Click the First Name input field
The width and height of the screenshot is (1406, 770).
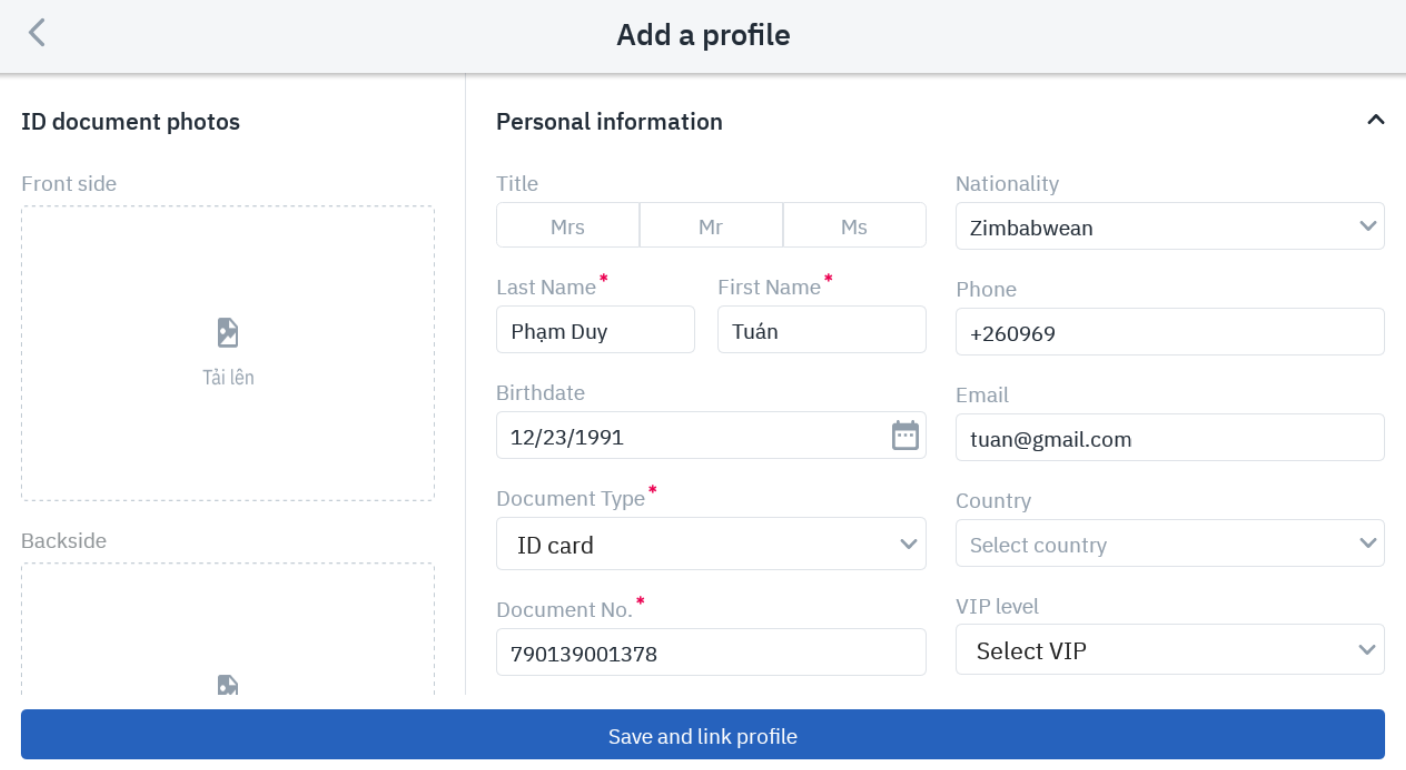tap(821, 331)
